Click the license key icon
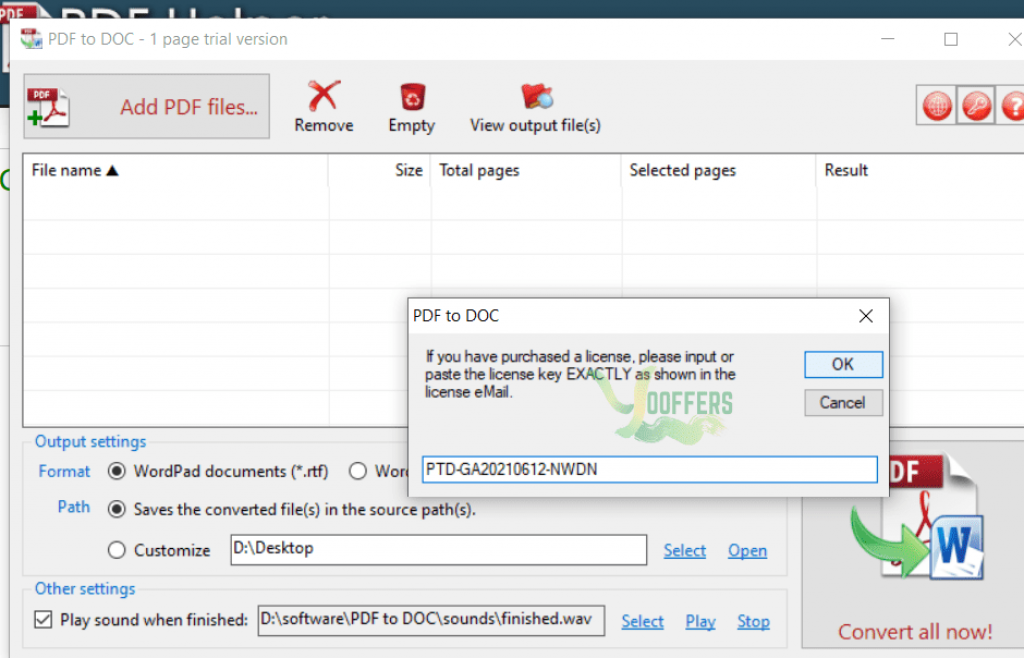The image size is (1024, 658). 976,106
